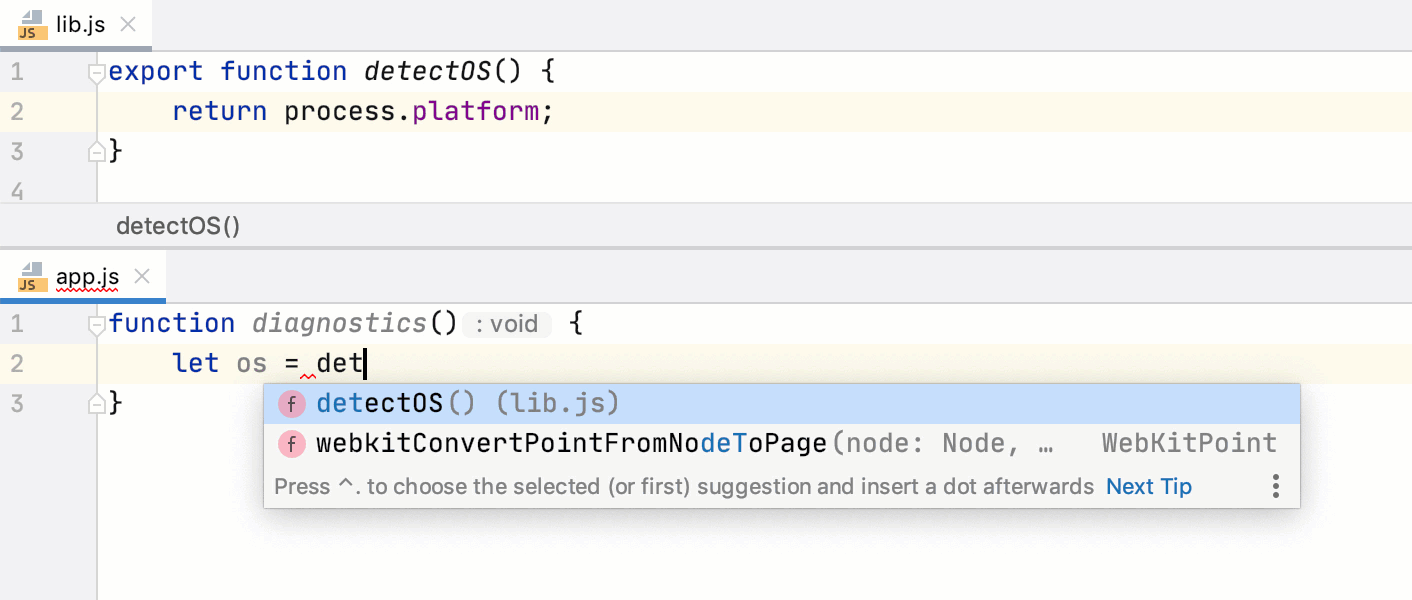Screen dimensions: 1412x600
Task: Switch to the lib.js tab
Action: click(x=80, y=25)
